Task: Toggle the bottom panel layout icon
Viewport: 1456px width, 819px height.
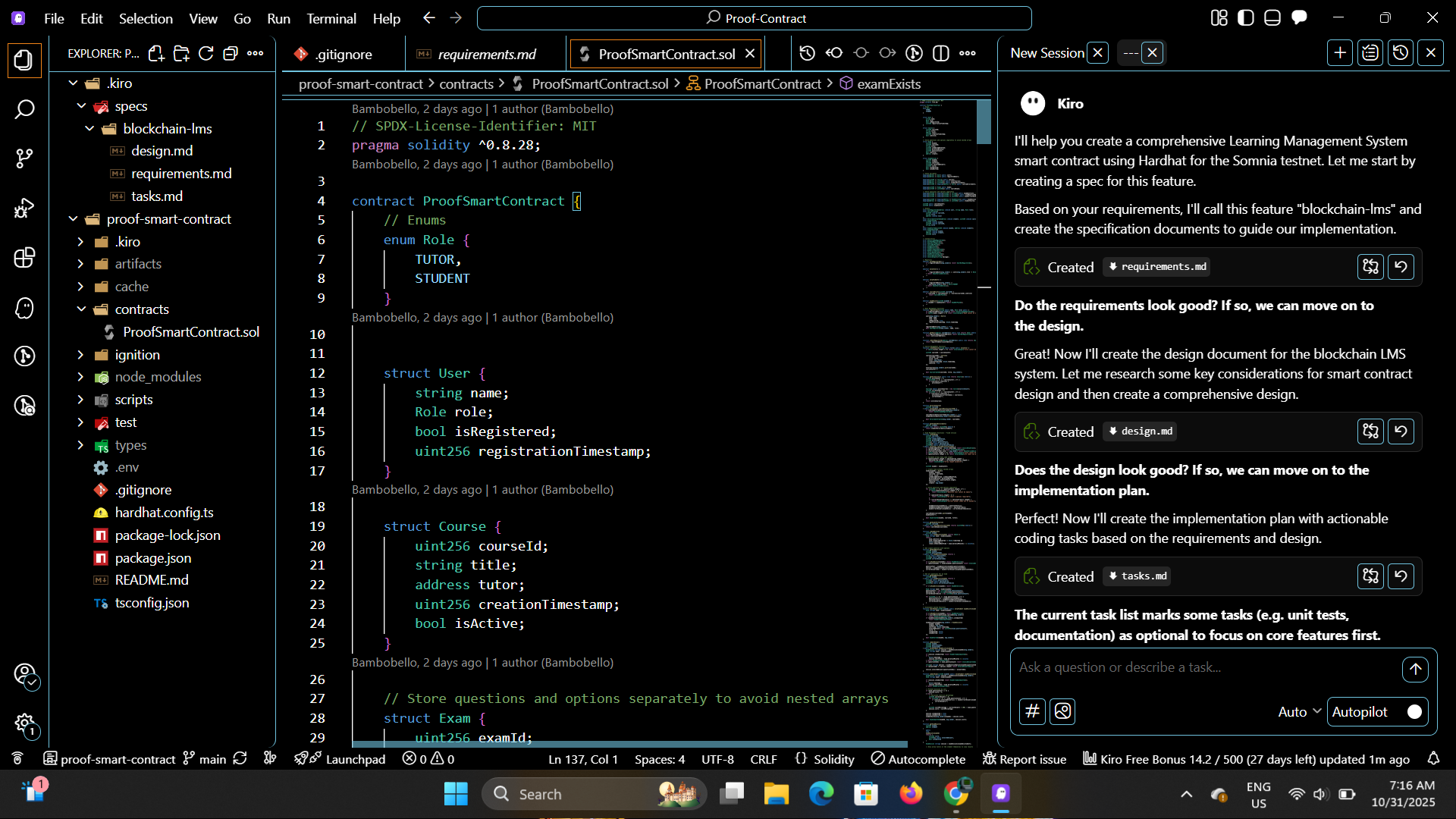Action: 1272,18
